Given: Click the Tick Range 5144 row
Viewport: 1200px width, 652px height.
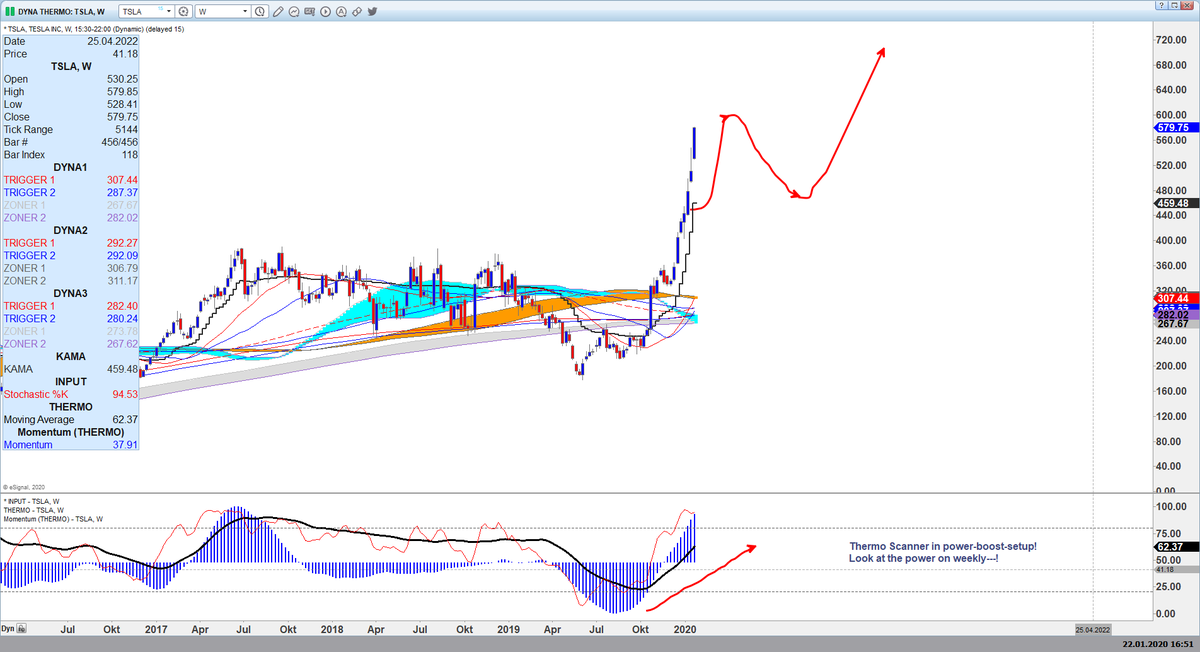Looking at the screenshot, I should [x=70, y=129].
